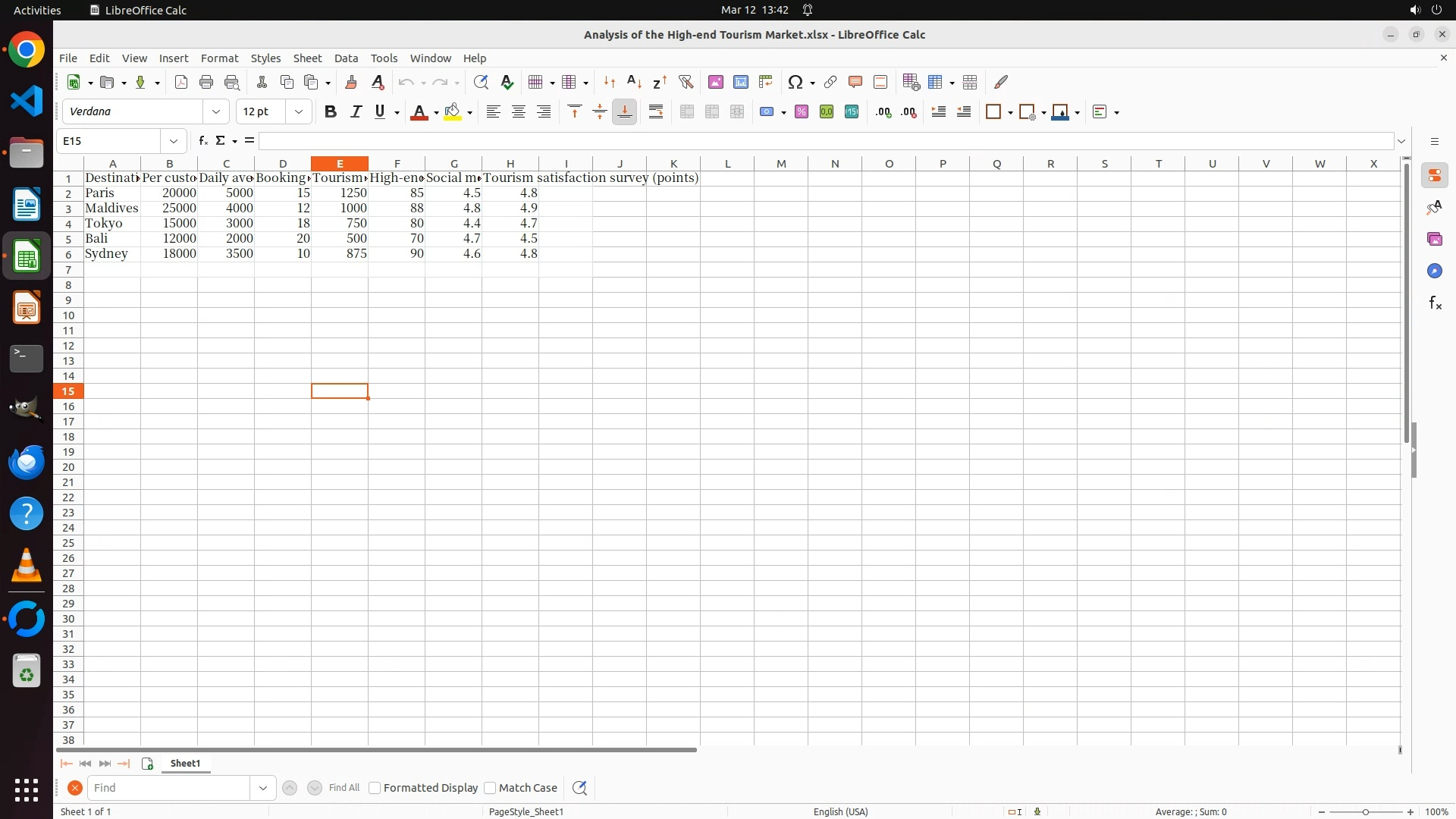Check the Match Case option
Screen dimensions: 1456x819
(490, 788)
